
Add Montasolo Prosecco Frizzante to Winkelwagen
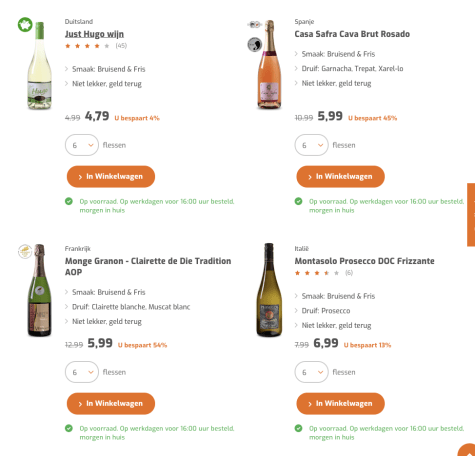(340, 404)
